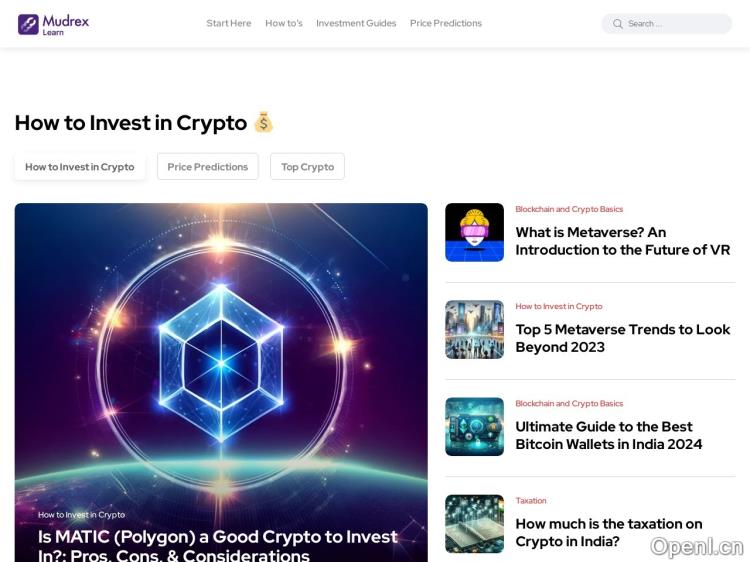
Task: Open Price Predictions in top navigation
Action: click(446, 23)
